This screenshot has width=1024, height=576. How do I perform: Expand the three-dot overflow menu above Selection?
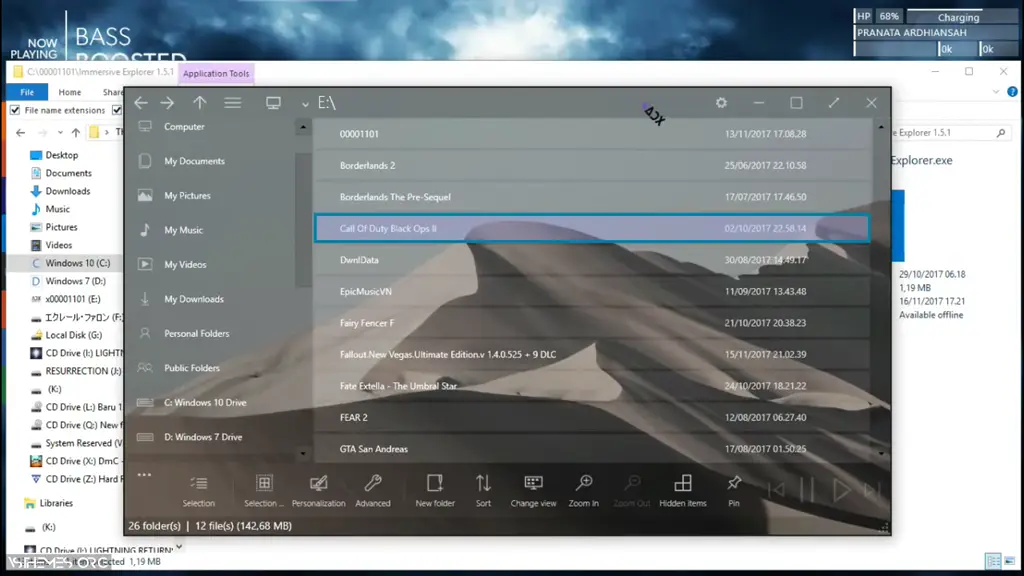(144, 472)
